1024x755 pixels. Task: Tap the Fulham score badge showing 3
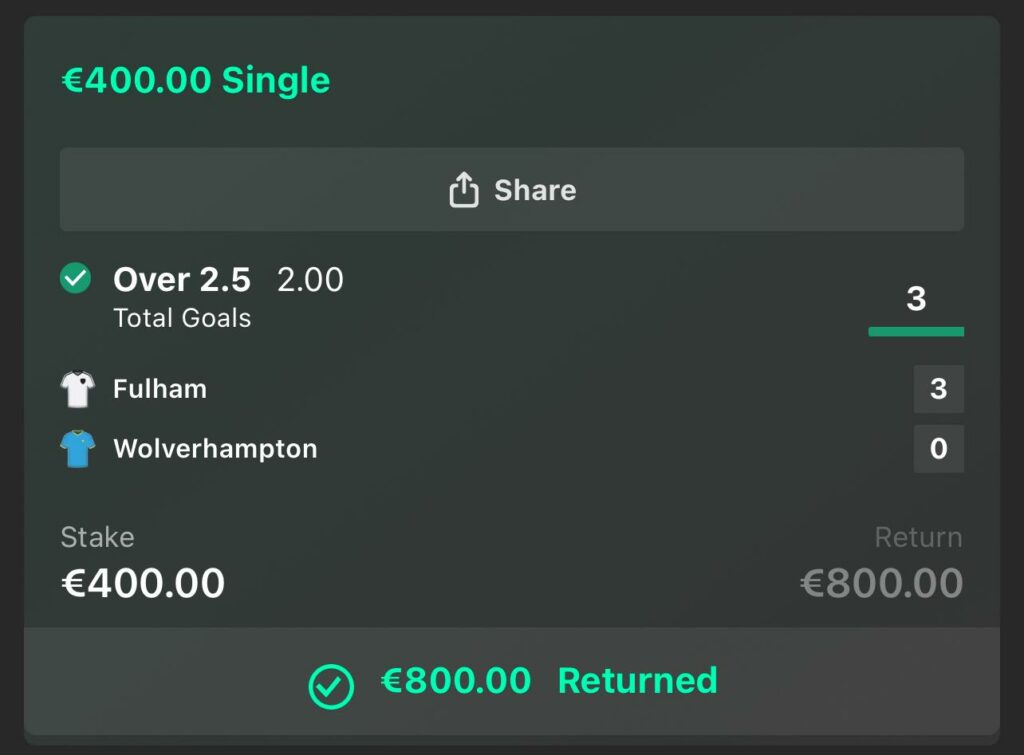point(938,389)
